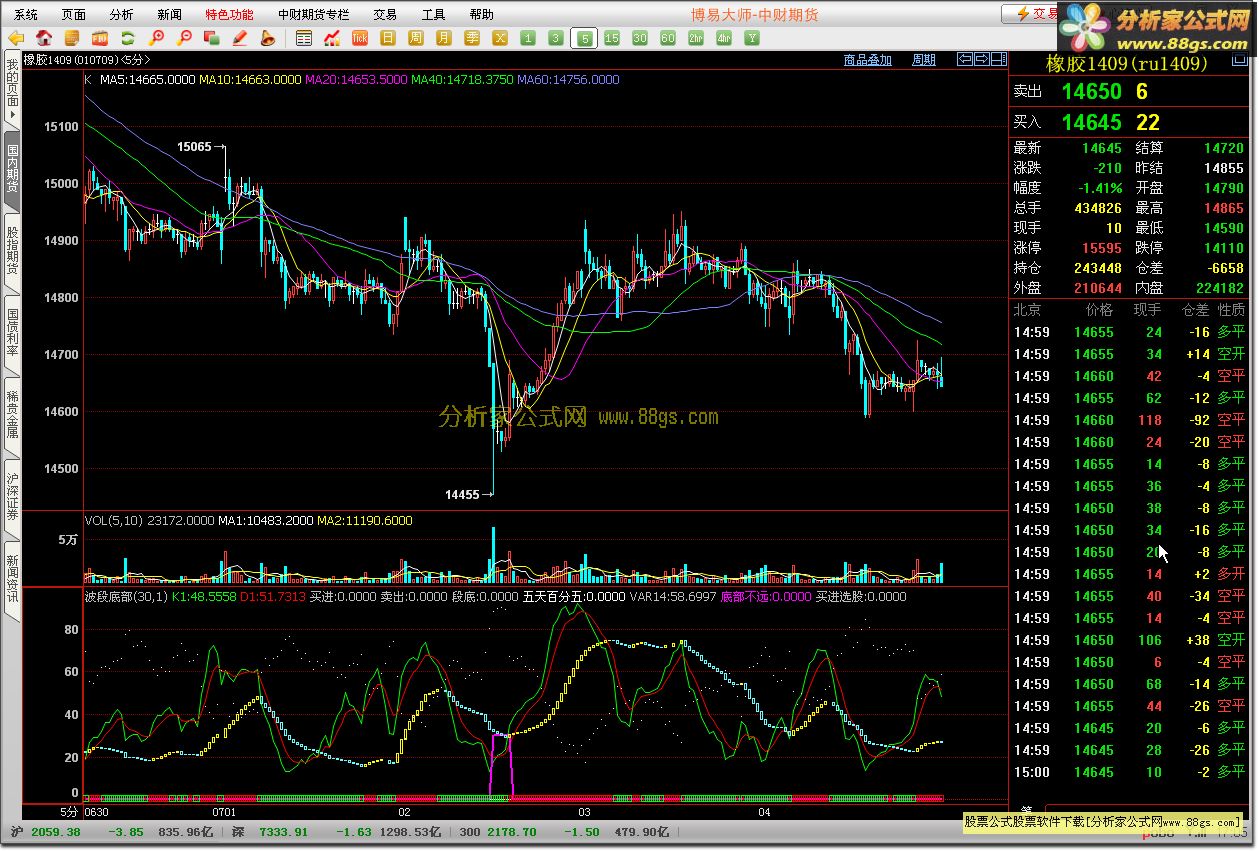Viewport: 1259px width, 851px height.
Task: Switch to monthly (月) period
Action: click(444, 38)
